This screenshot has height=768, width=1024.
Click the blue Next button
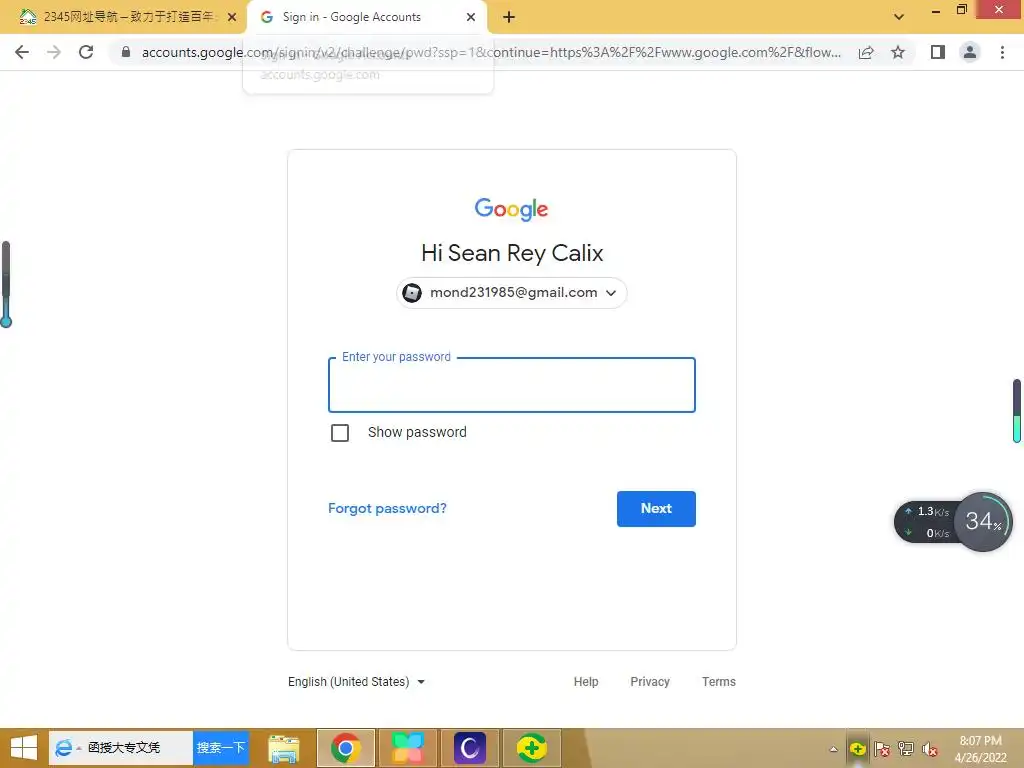(656, 509)
